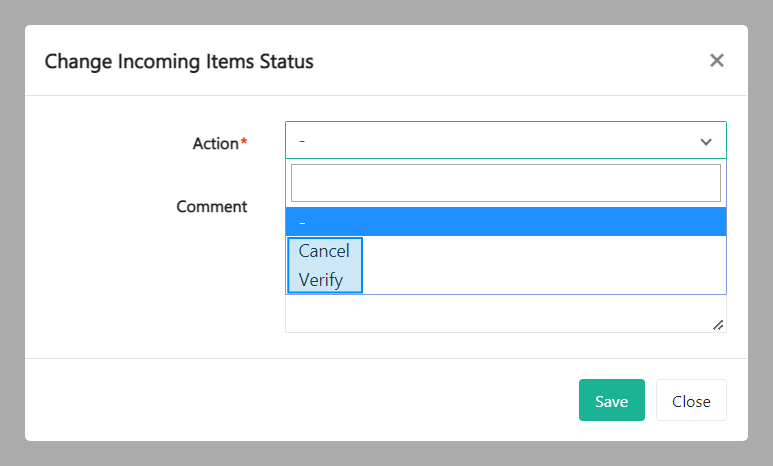Select the highlighted dash placeholder option

(x=505, y=222)
